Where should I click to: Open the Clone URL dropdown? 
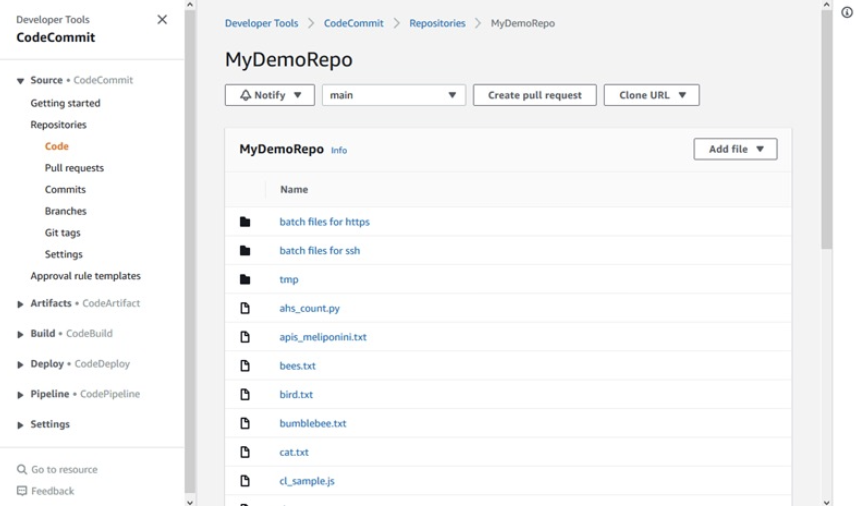tap(651, 95)
